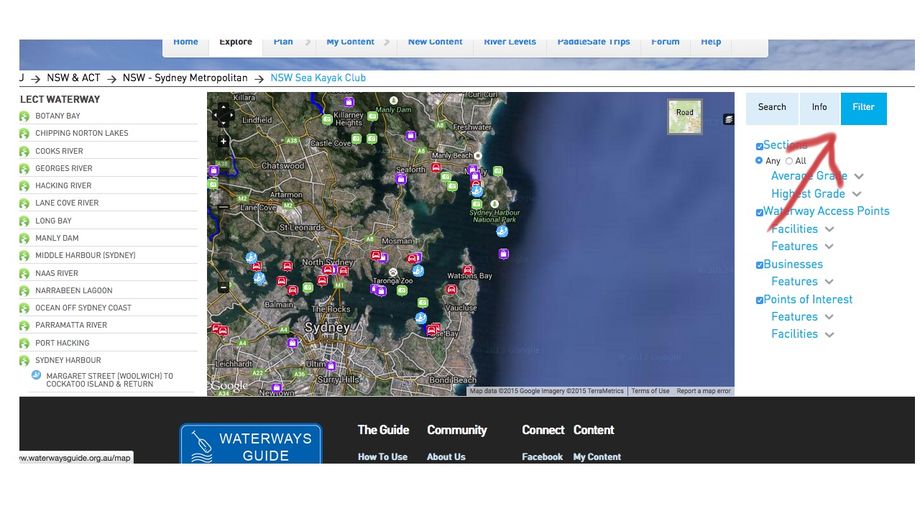This screenshot has height=506, width=920.
Task: Select blue kayak marker below Sydney Harbour National Park
Action: point(502,231)
